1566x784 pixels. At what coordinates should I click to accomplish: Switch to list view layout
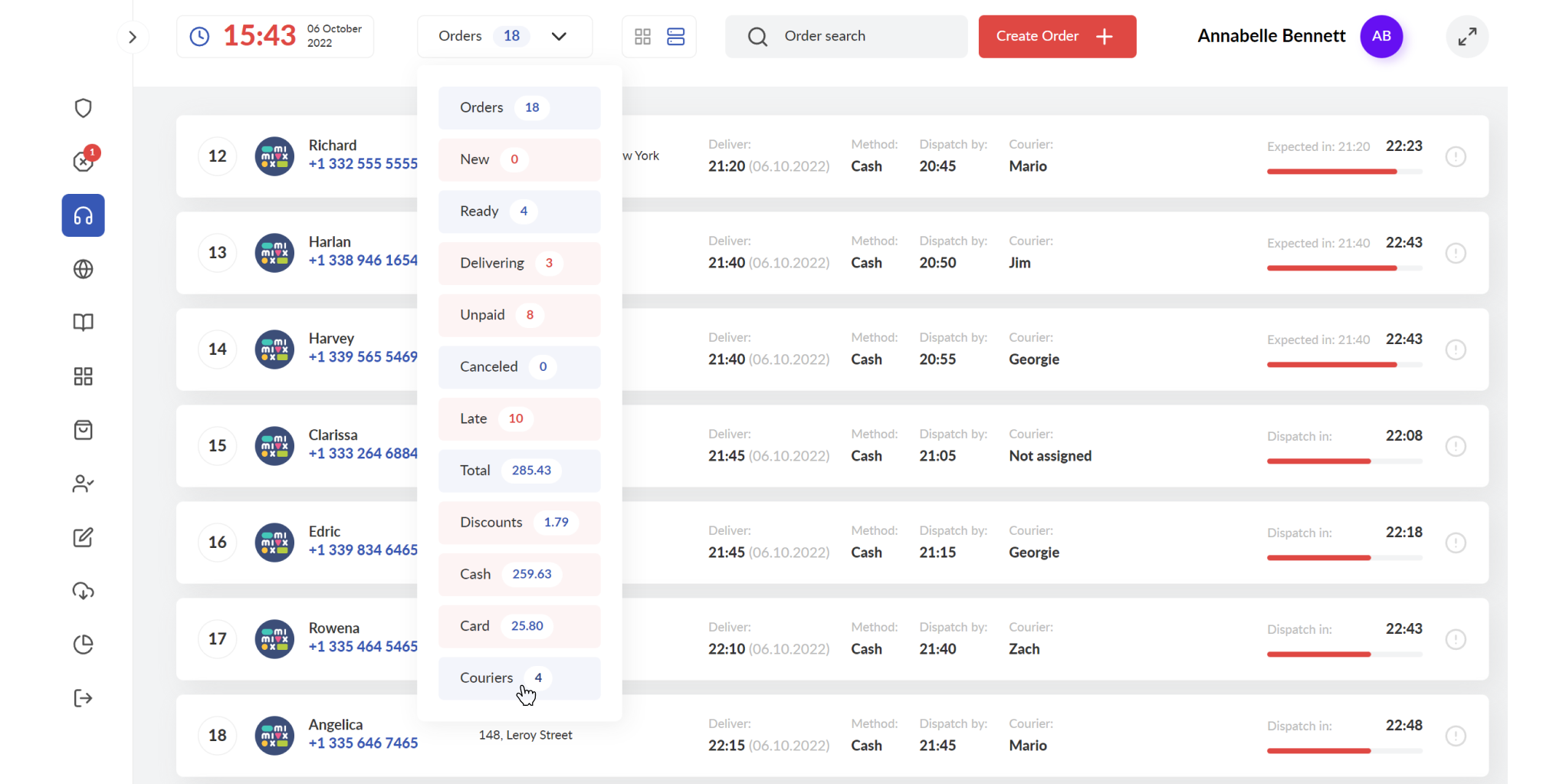tap(675, 36)
